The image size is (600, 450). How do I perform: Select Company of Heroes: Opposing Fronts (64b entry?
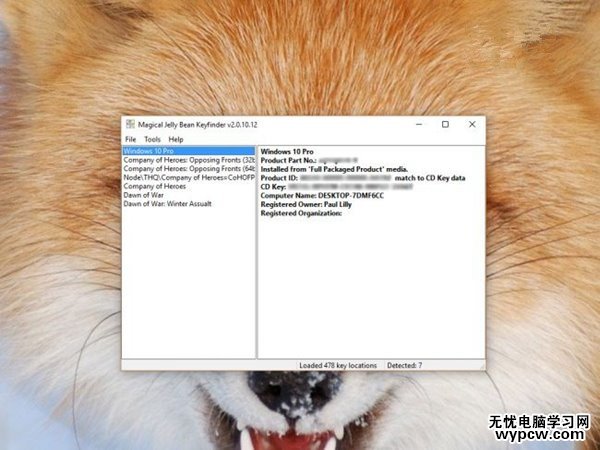click(x=189, y=169)
